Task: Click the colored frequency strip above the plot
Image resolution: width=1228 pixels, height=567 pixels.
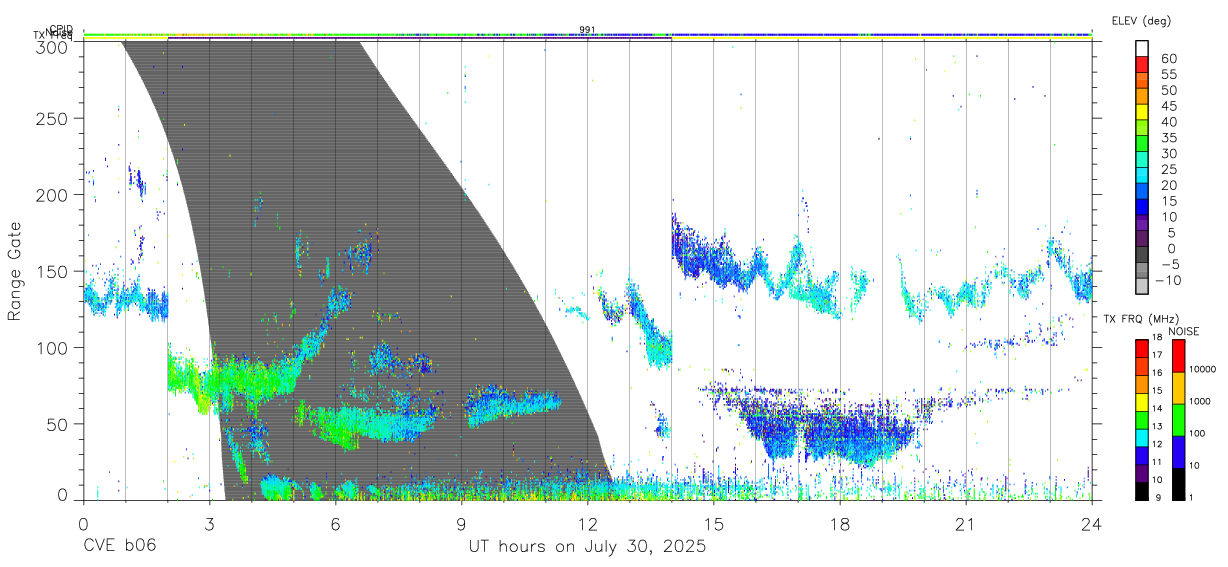Action: (588, 36)
